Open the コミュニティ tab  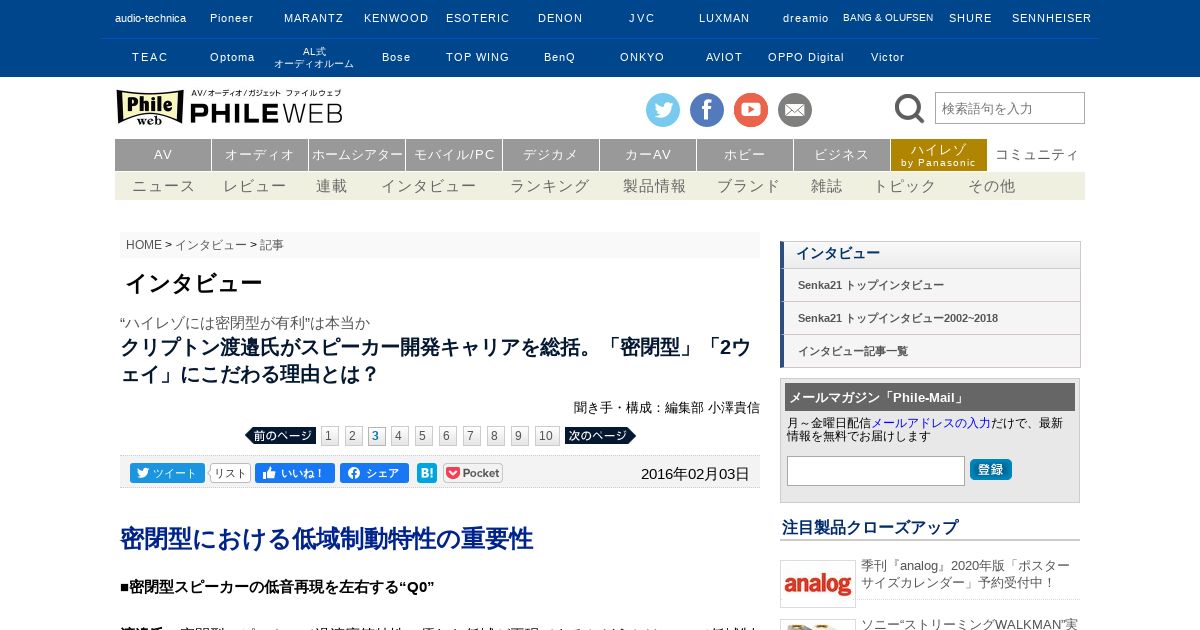click(1037, 155)
